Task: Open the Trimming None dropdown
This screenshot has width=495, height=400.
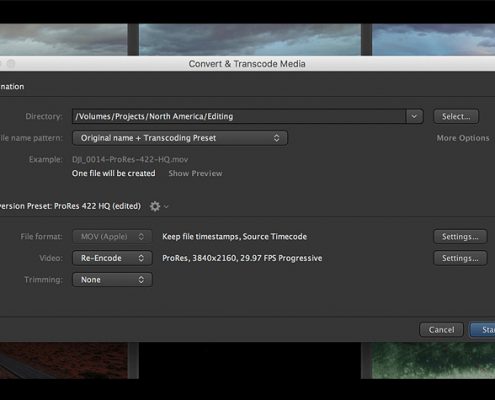Action: coord(112,280)
